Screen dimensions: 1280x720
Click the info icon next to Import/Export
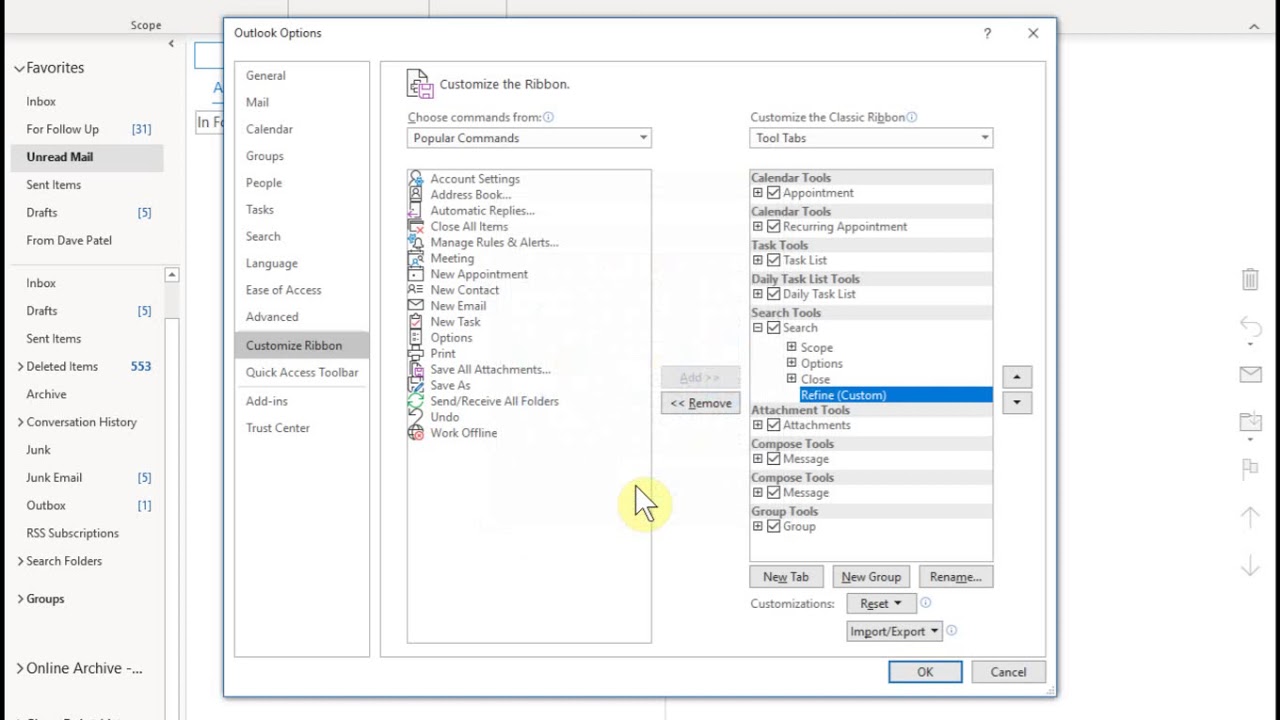pyautogui.click(x=952, y=631)
